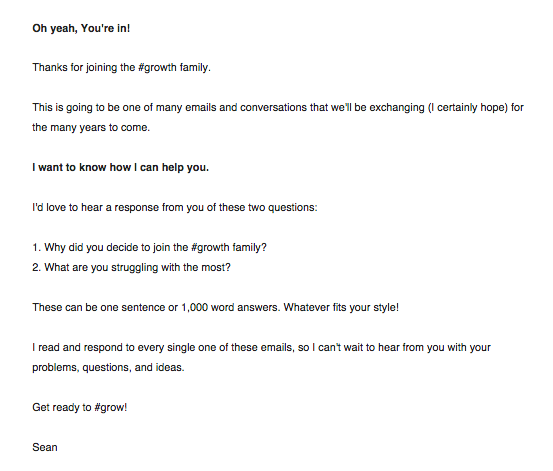
Task: Click the text 'the many years to come.'
Action: coord(91,127)
